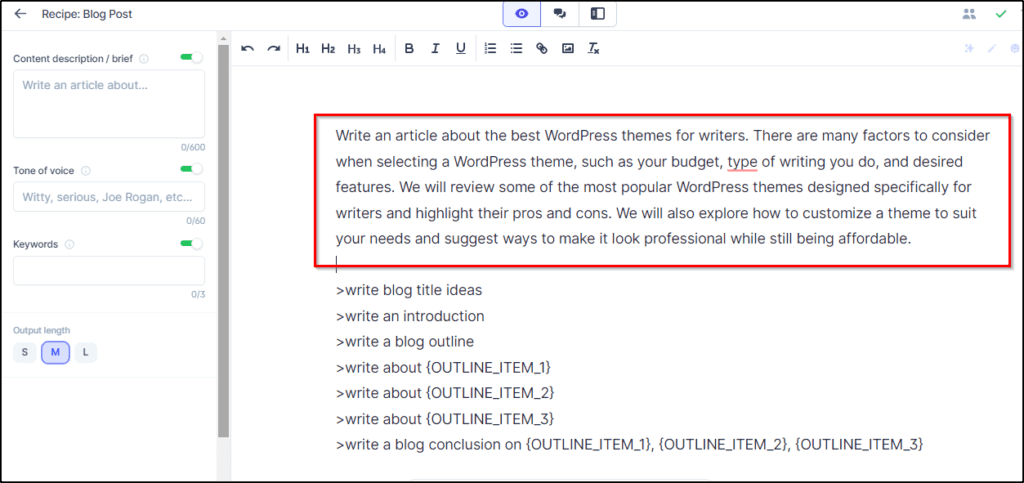1024x483 pixels.
Task: Toggle the sidebar layout view
Action: (598, 14)
